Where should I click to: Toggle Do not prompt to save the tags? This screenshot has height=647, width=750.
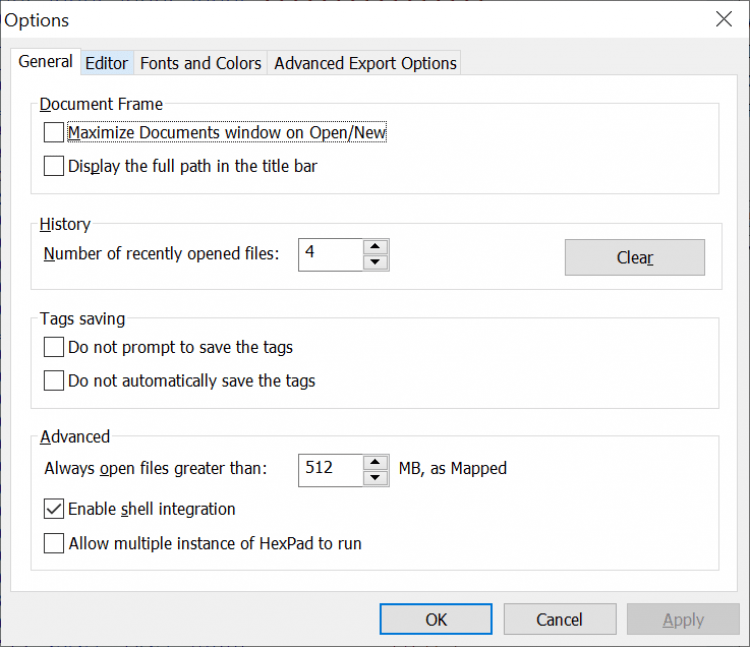tap(54, 348)
